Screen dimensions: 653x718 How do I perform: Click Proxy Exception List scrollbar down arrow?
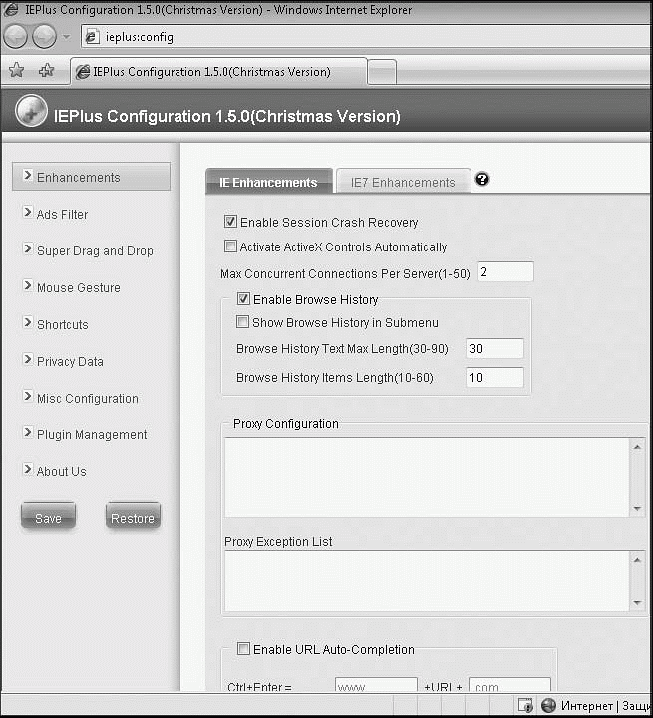637,603
